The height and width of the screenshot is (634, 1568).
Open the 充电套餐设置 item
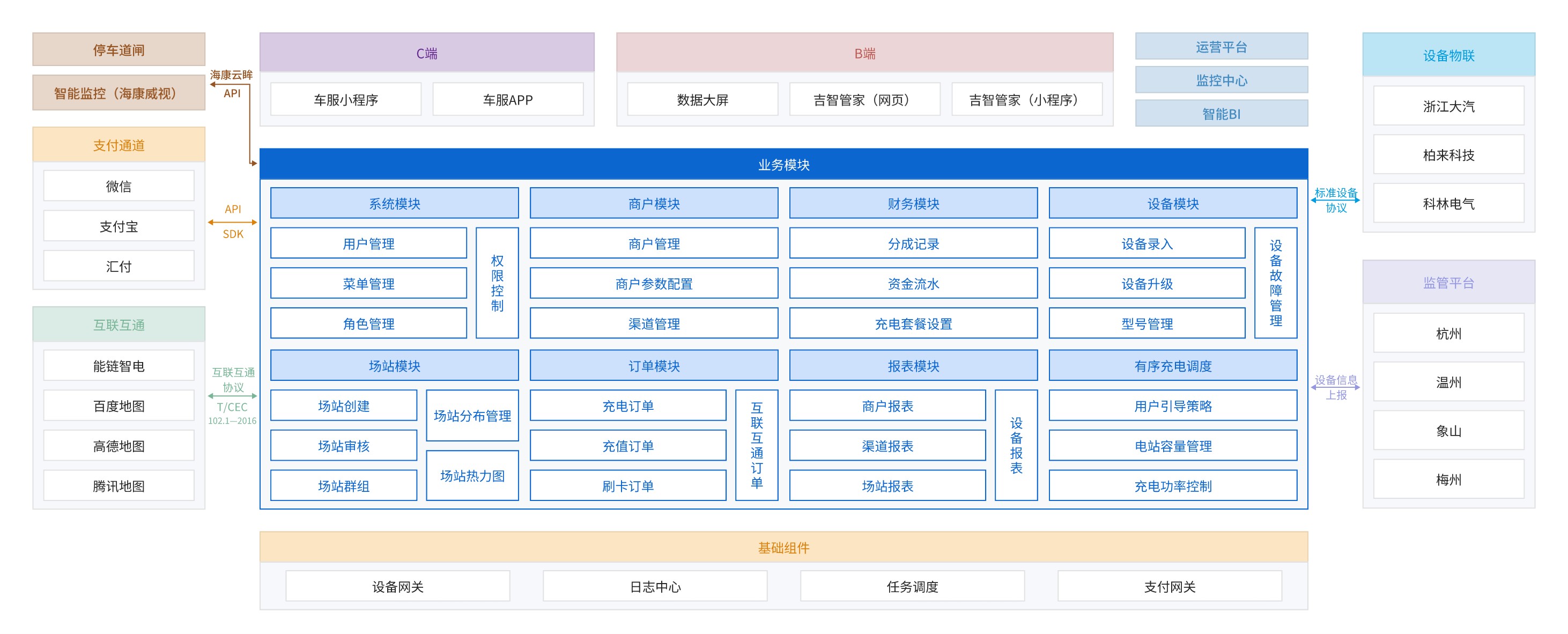point(913,324)
